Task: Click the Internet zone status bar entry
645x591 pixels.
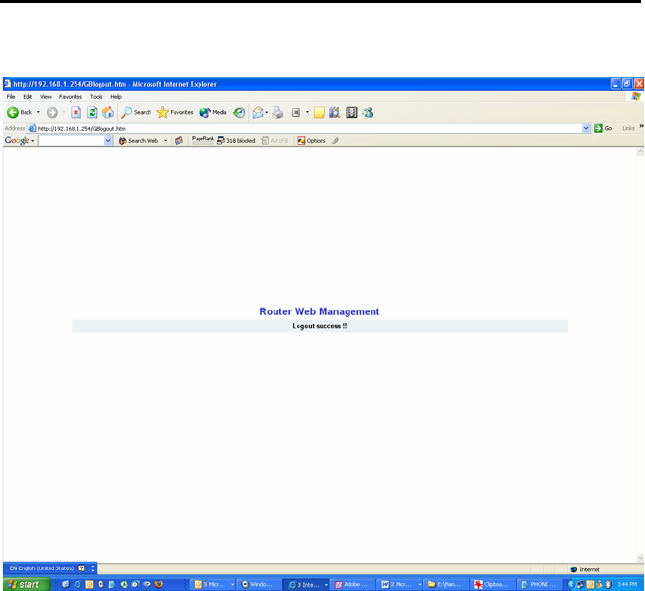Action: [585, 569]
